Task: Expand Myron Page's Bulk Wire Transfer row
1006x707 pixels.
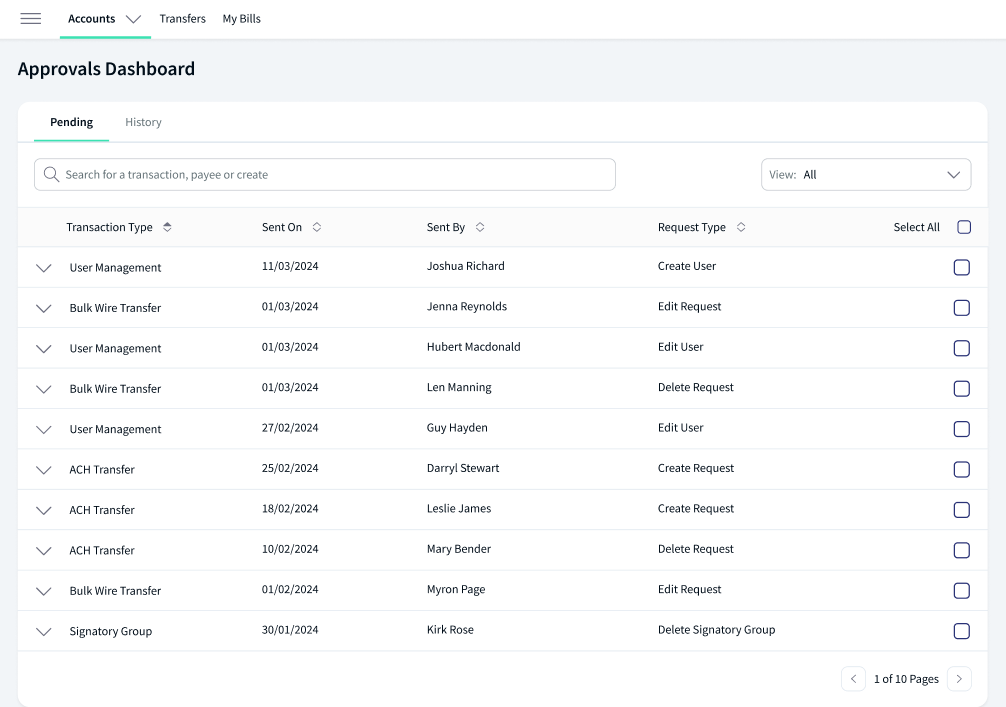Action: pyautogui.click(x=44, y=592)
